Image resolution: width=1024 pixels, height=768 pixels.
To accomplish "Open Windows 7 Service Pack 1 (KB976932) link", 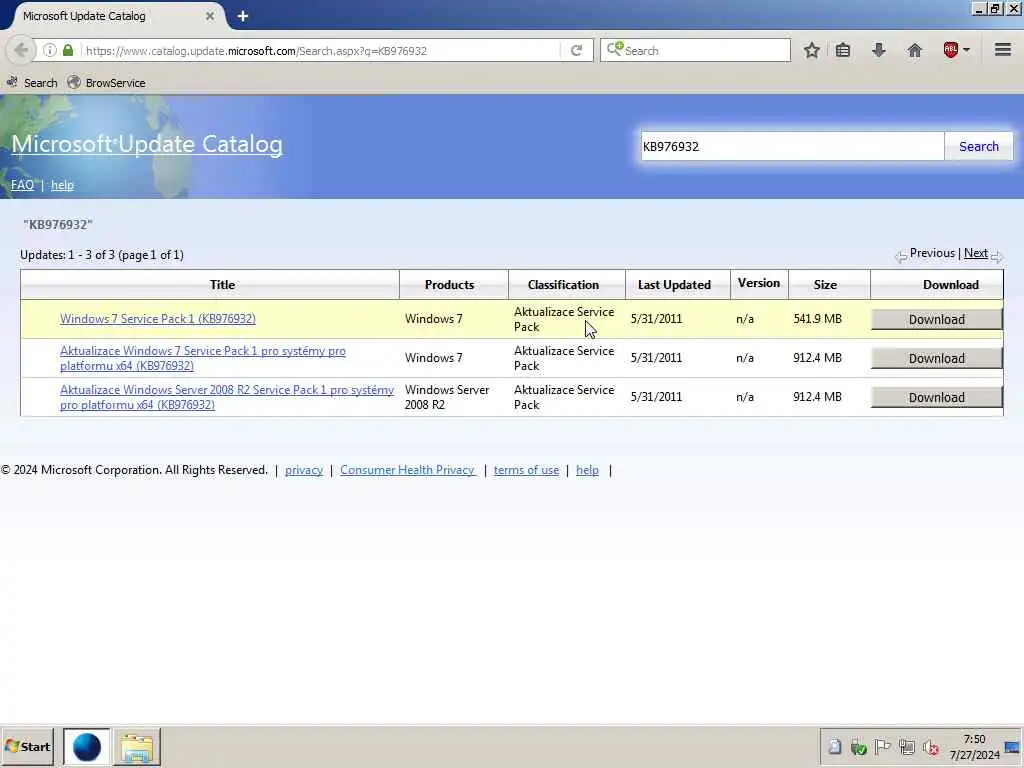I will point(158,319).
